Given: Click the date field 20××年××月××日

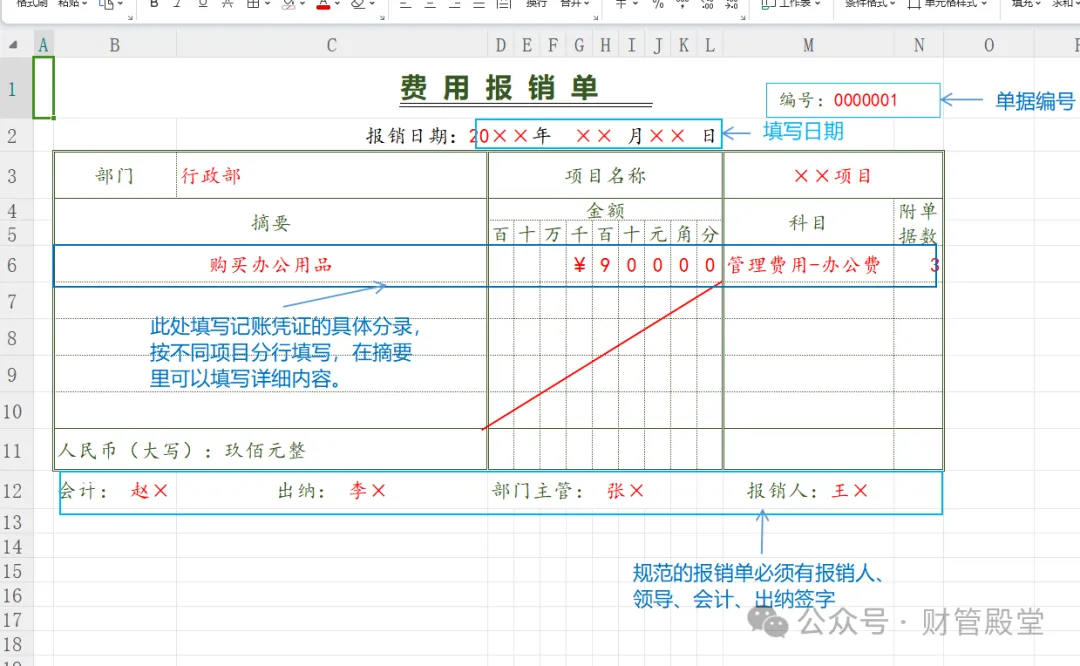Looking at the screenshot, I should tap(598, 135).
